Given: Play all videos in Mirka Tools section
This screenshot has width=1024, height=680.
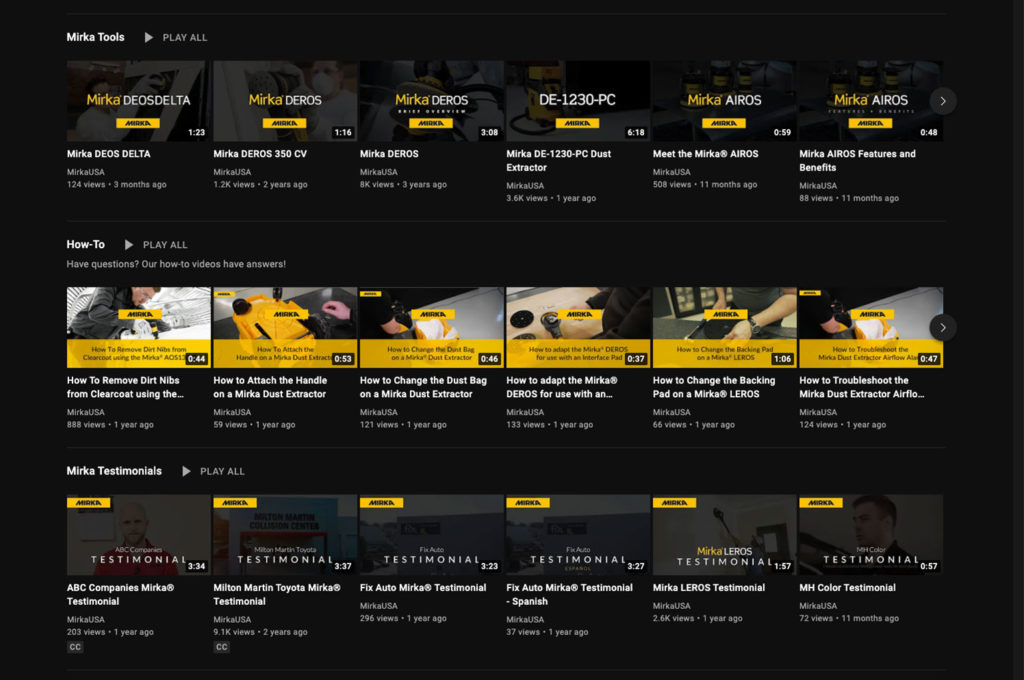Looking at the screenshot, I should click(176, 37).
